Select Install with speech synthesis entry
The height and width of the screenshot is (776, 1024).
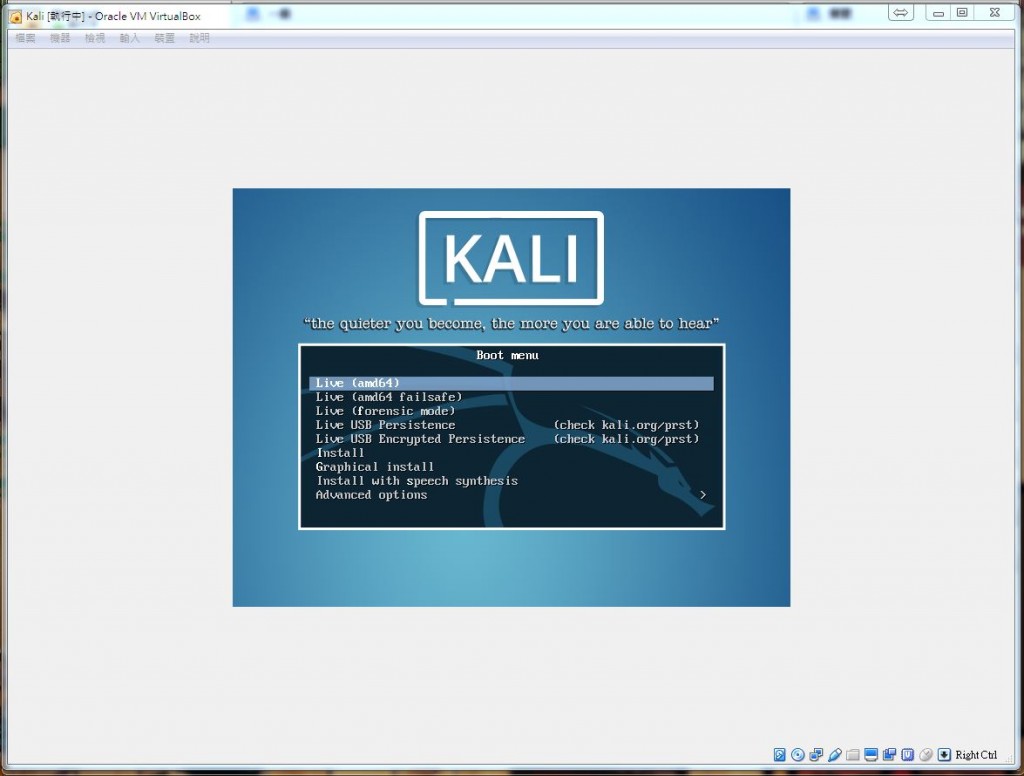511,481
